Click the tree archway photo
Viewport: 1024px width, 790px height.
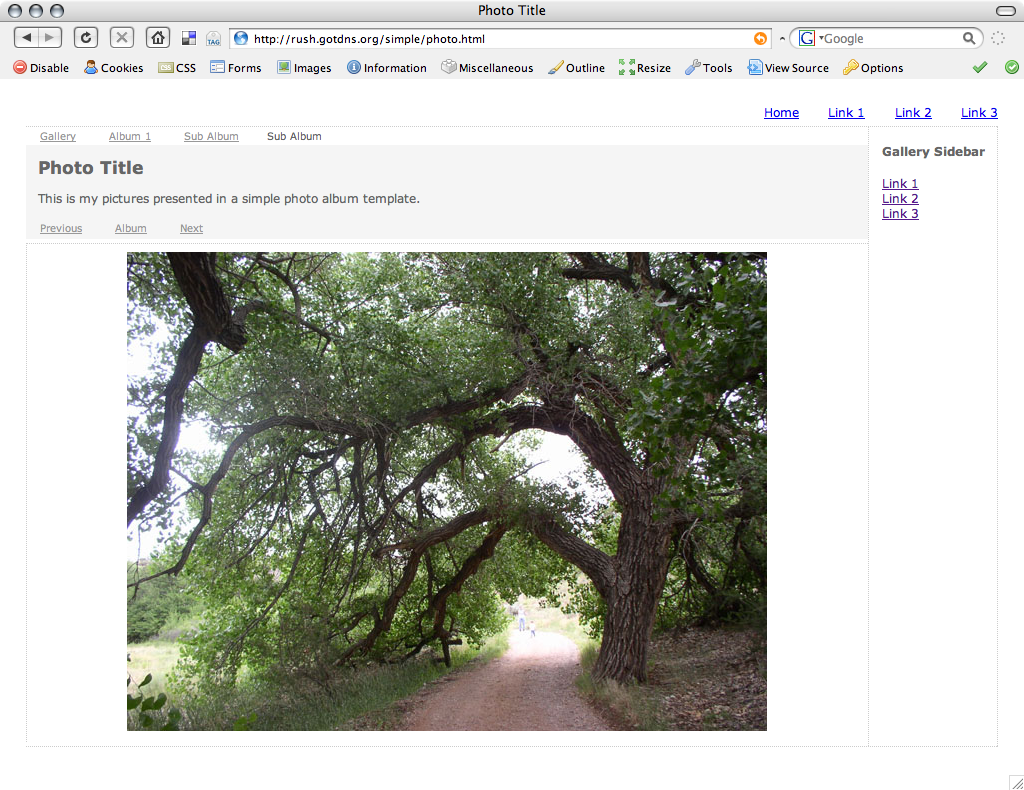[x=447, y=491]
